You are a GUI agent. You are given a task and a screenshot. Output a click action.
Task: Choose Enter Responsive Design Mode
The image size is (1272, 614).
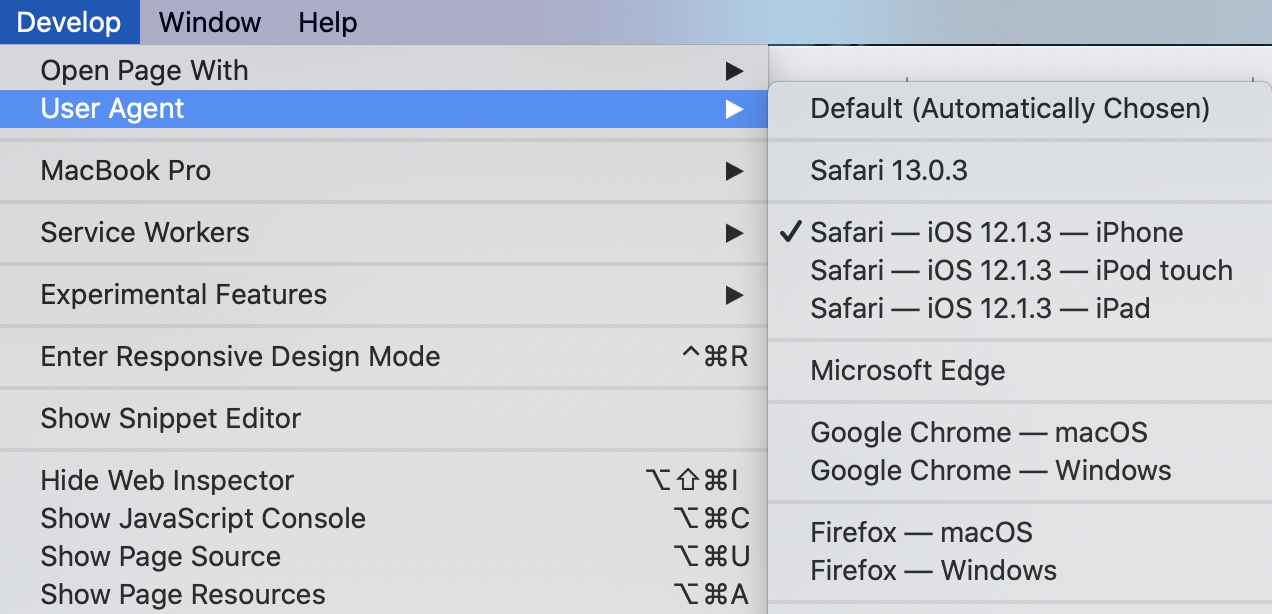(x=384, y=357)
